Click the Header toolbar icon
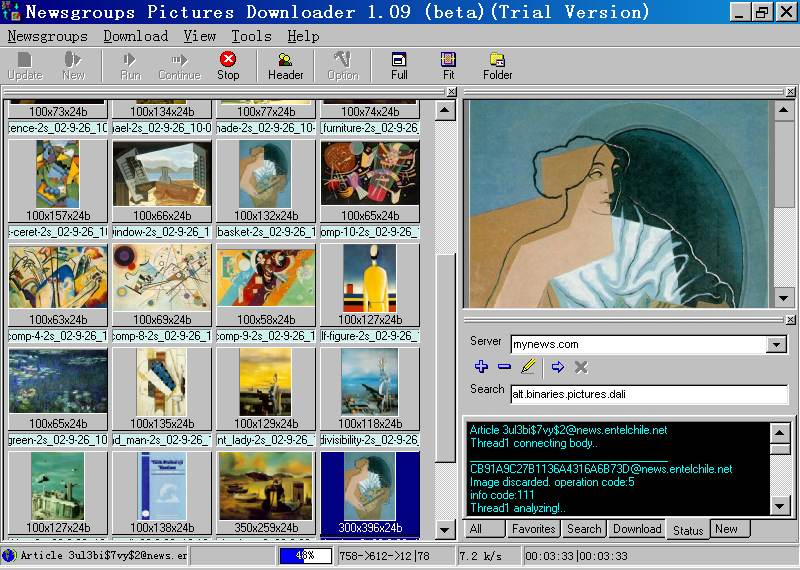 click(285, 66)
